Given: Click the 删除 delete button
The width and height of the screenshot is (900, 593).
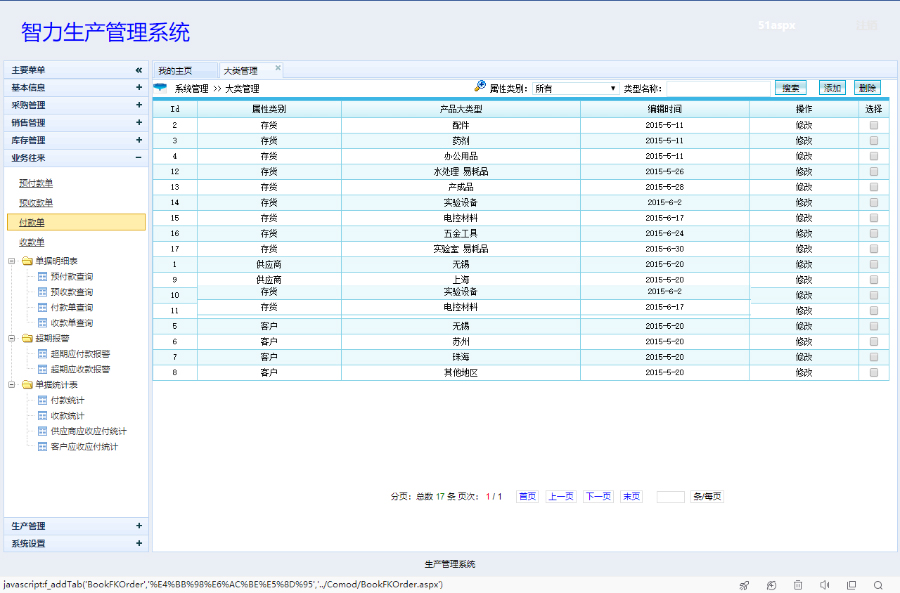Looking at the screenshot, I should coord(867,88).
